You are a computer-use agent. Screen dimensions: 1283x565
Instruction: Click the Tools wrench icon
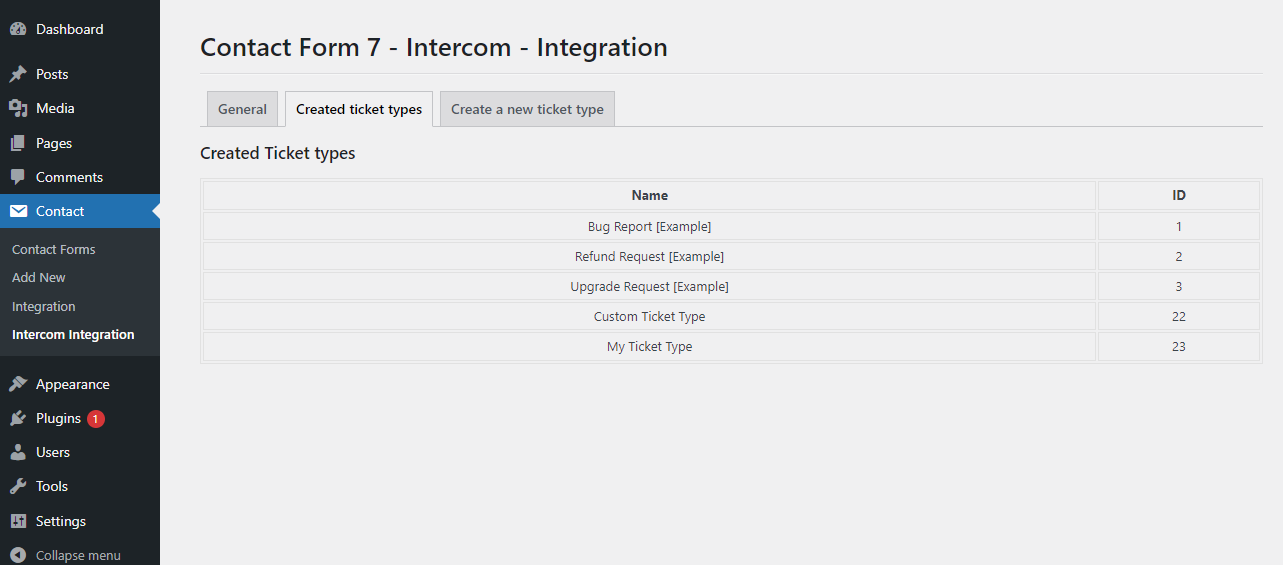tap(18, 486)
